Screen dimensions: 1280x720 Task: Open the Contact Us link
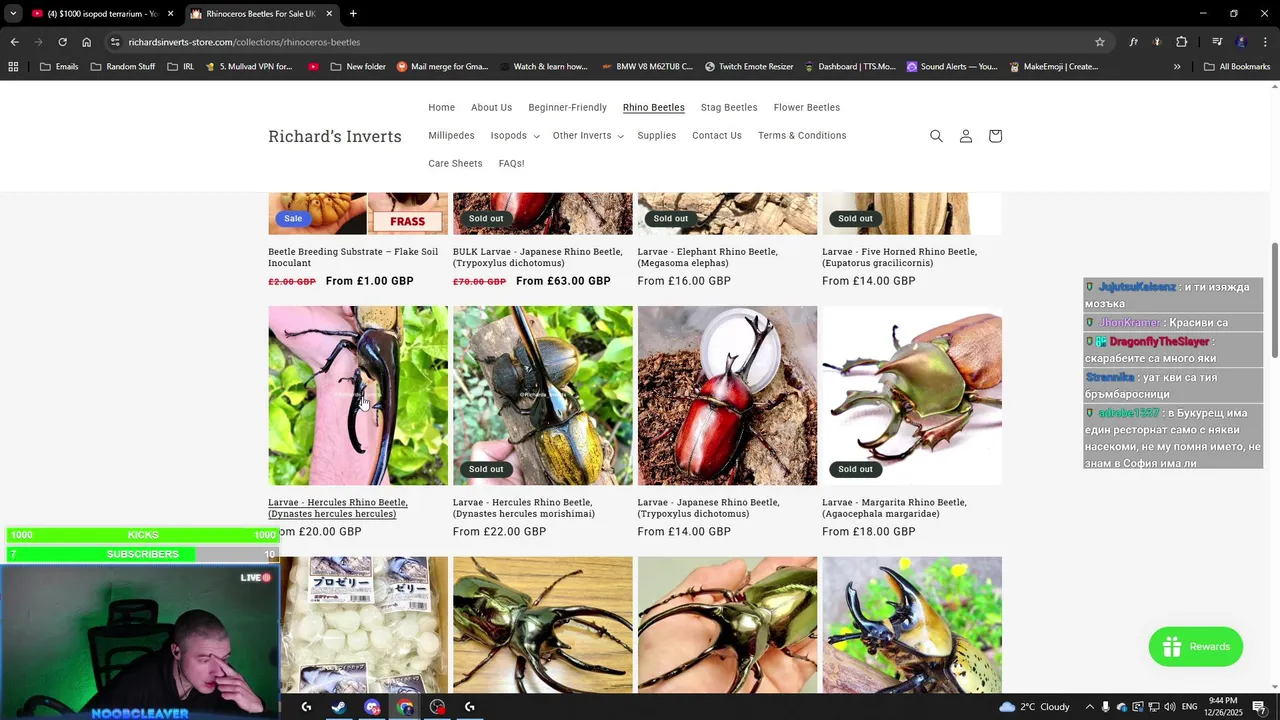pyautogui.click(x=717, y=136)
